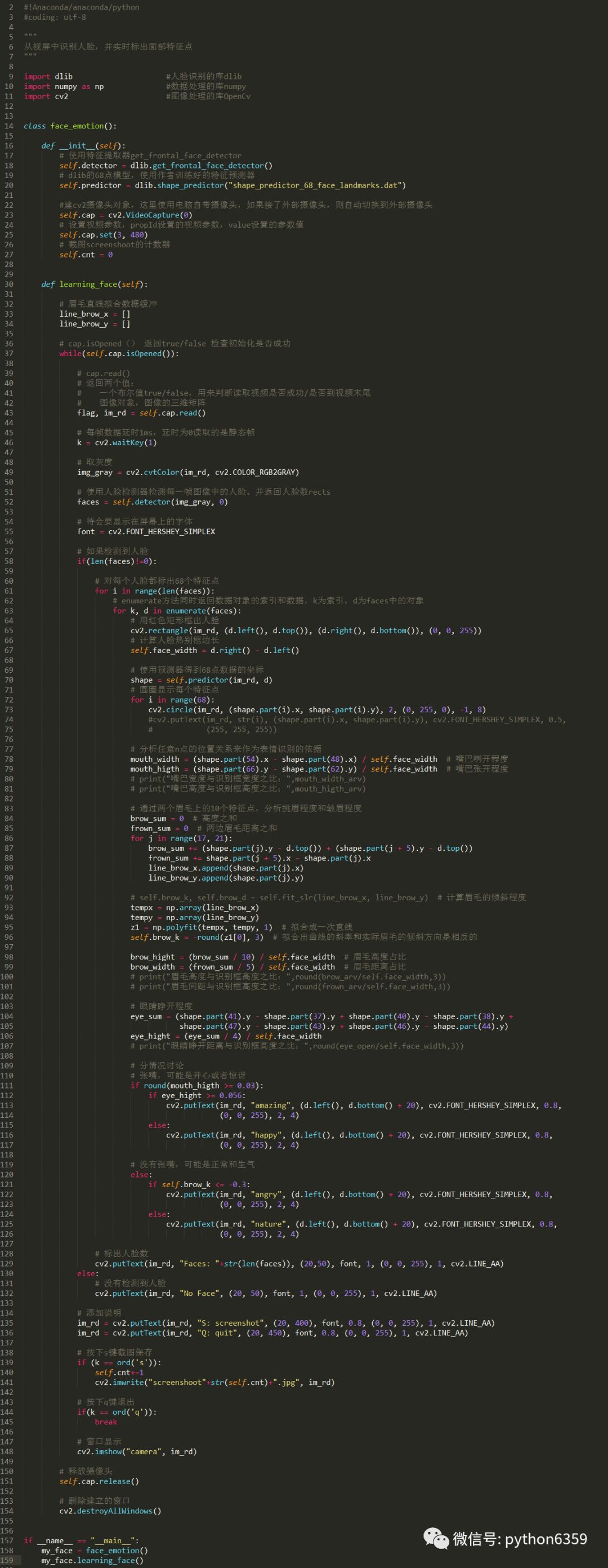This screenshot has height=1568, width=608.
Task: Click the 'line_brow_y = []' assignment
Action: (x=95, y=324)
